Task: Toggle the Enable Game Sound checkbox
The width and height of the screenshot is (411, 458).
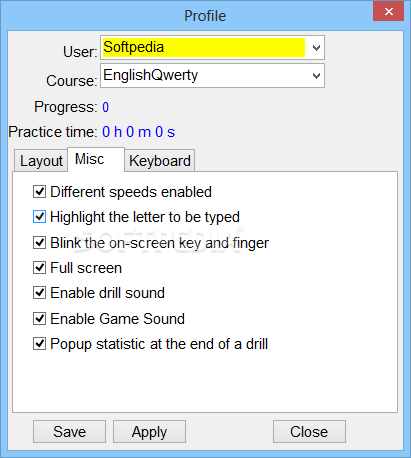Action: click(x=39, y=319)
